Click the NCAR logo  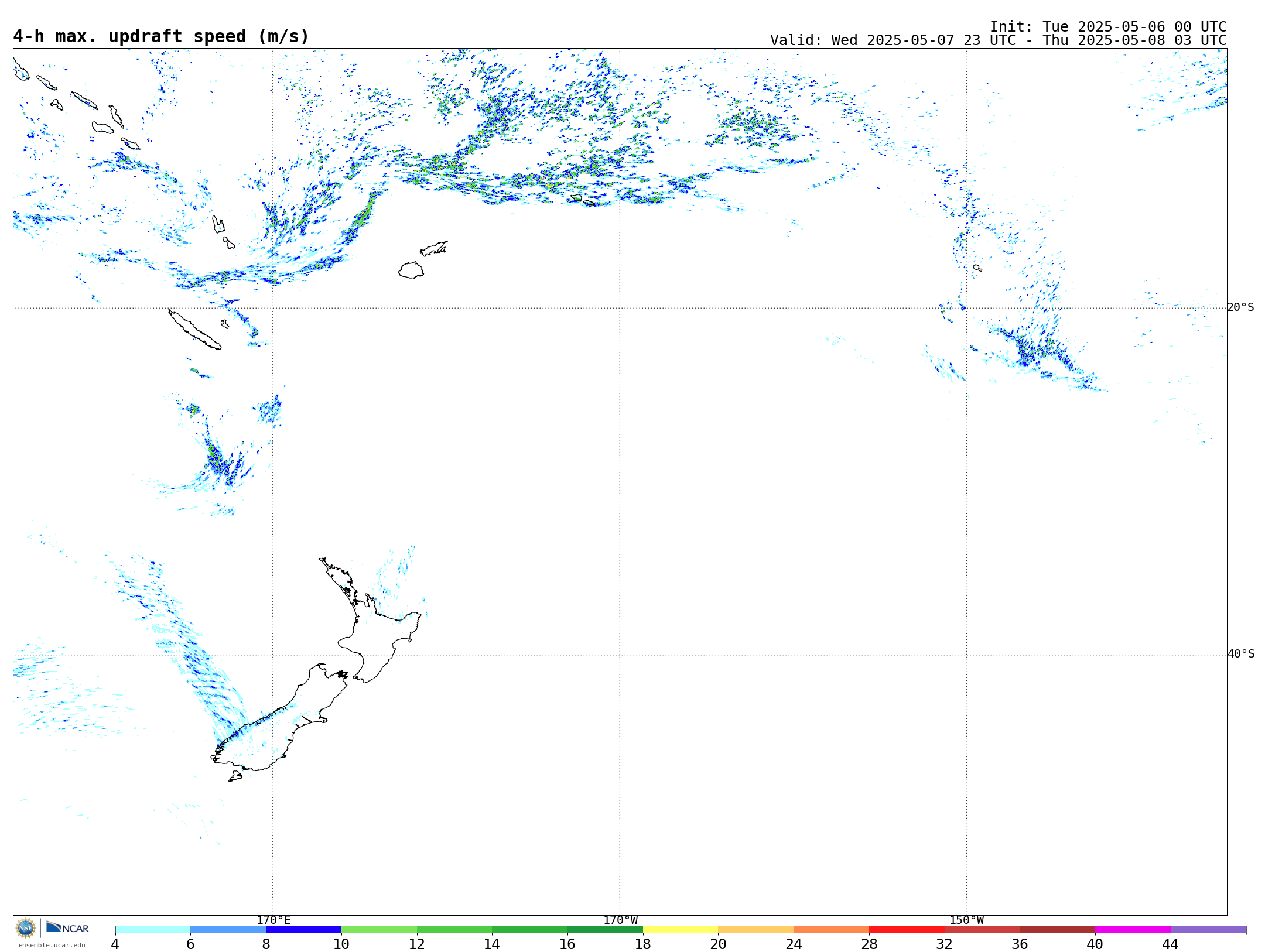coord(67,927)
